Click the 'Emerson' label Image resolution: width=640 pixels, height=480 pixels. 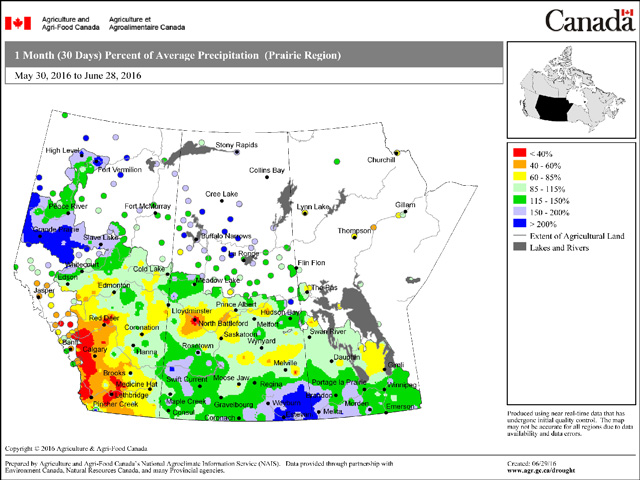[x=400, y=407]
